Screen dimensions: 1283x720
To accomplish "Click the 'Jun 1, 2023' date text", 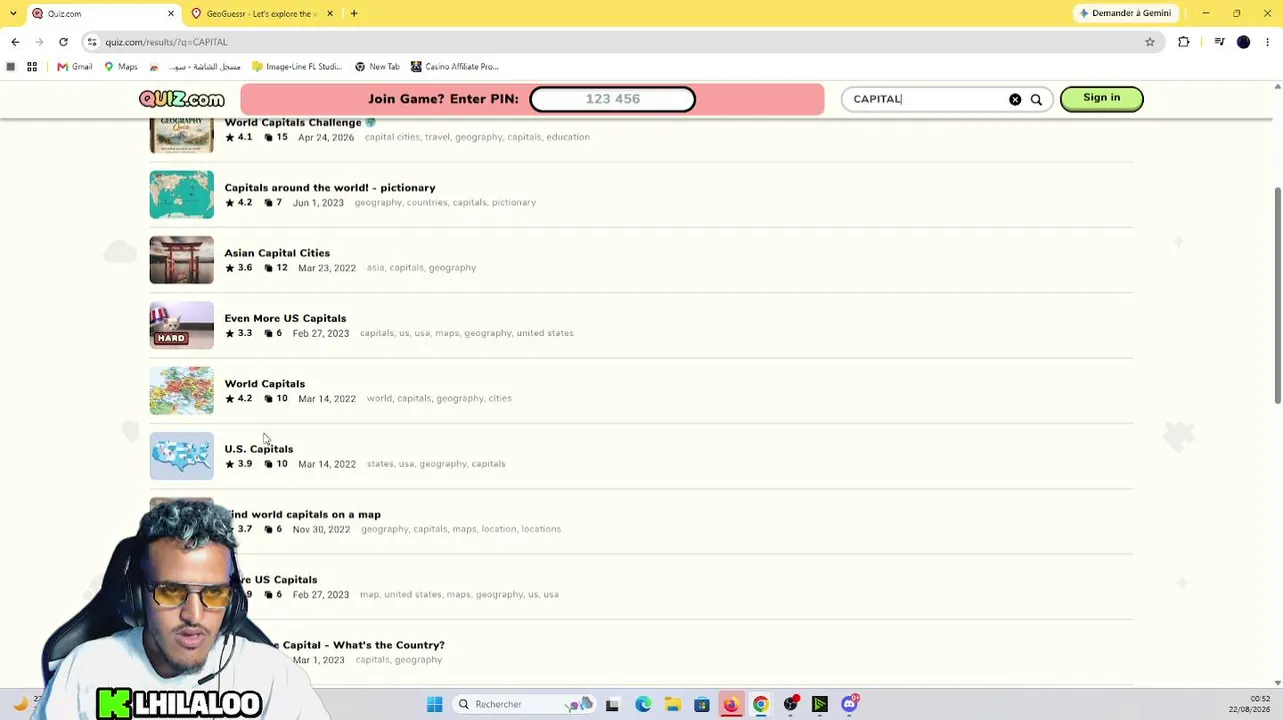I will pos(318,203).
